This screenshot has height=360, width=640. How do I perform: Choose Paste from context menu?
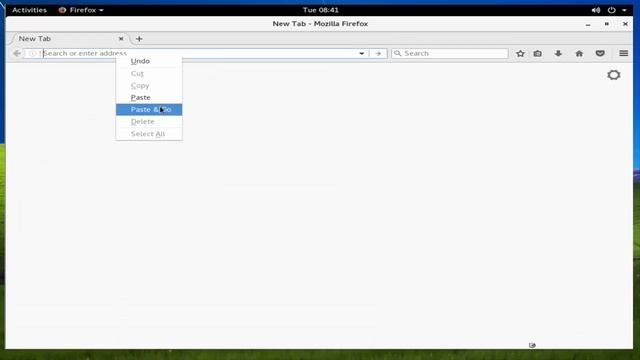pyautogui.click(x=149, y=98)
